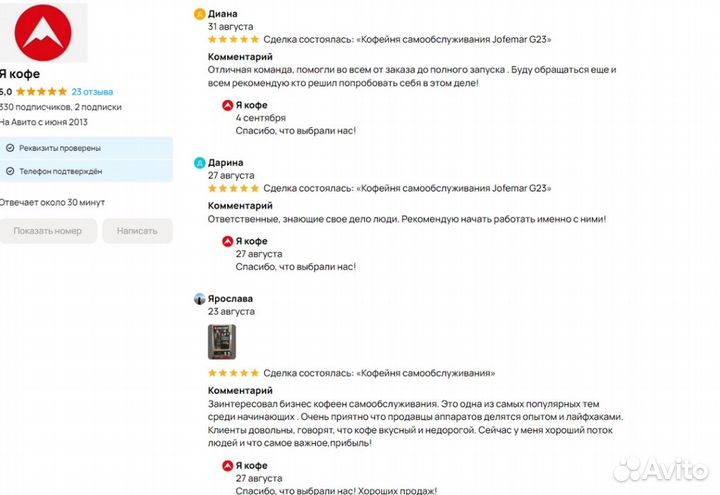The image size is (720, 495).
Task: Open the 23 отзыва reviews link
Action: point(92,91)
